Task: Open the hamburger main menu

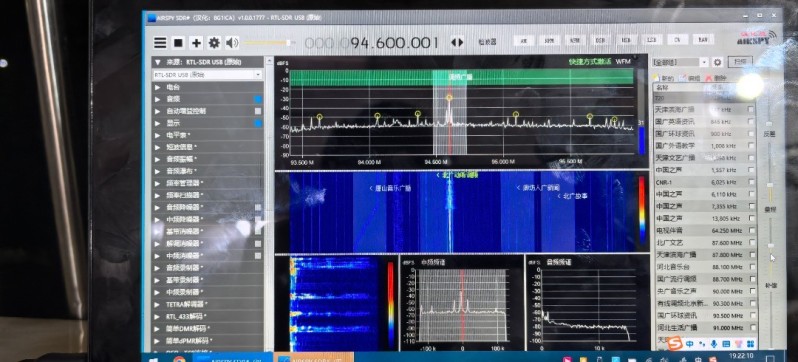Action: tap(160, 43)
